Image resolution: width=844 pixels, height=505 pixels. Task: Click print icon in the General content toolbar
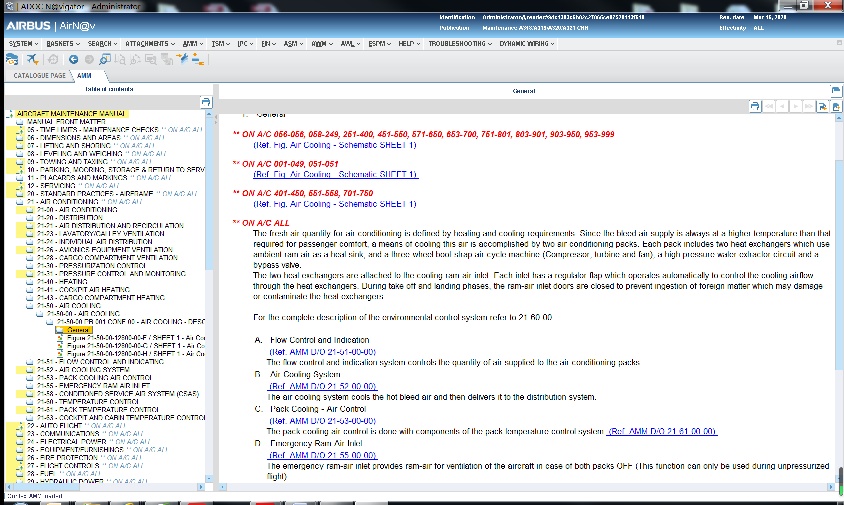click(x=755, y=107)
